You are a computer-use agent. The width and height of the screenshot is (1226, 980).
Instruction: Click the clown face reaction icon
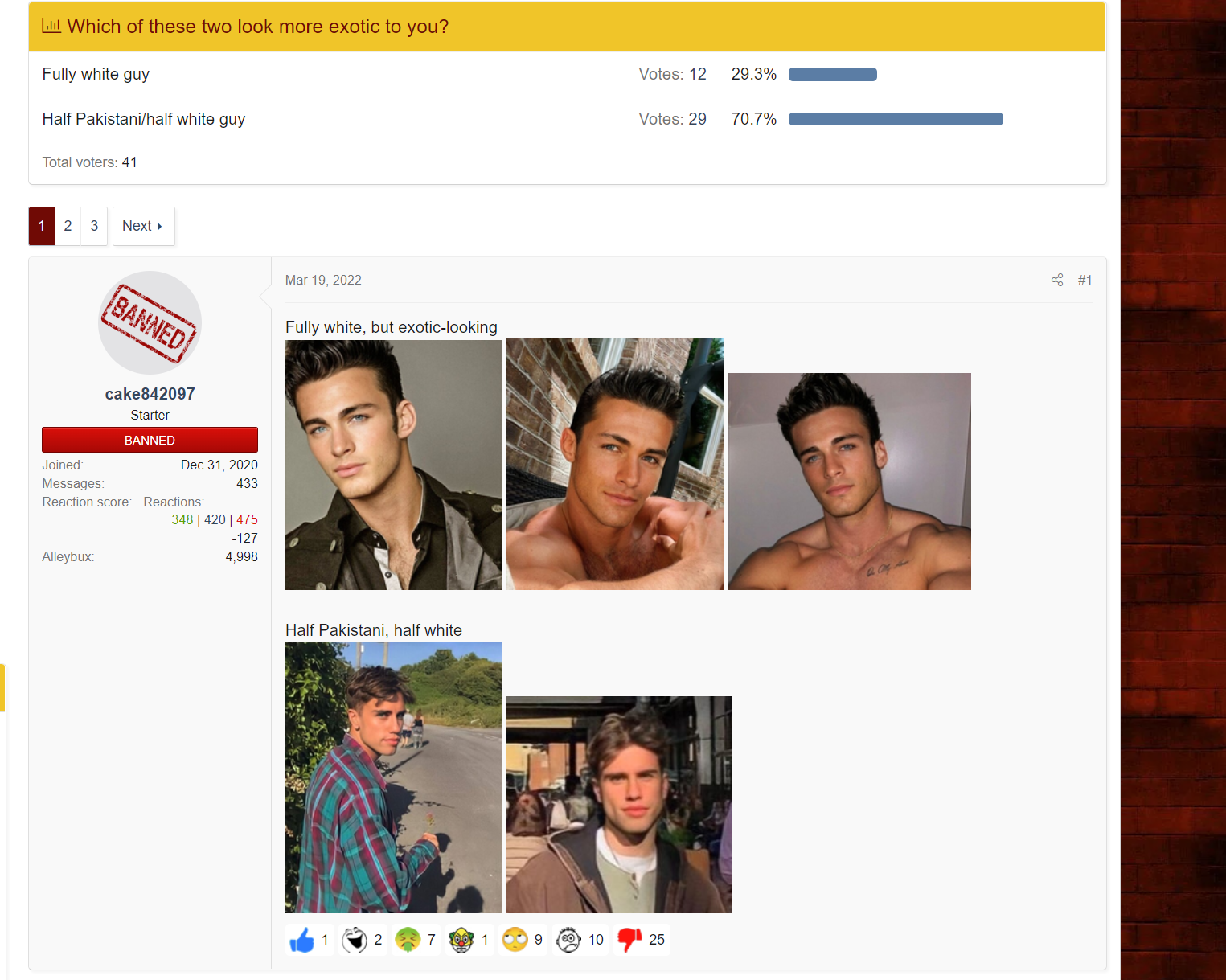[x=461, y=940]
